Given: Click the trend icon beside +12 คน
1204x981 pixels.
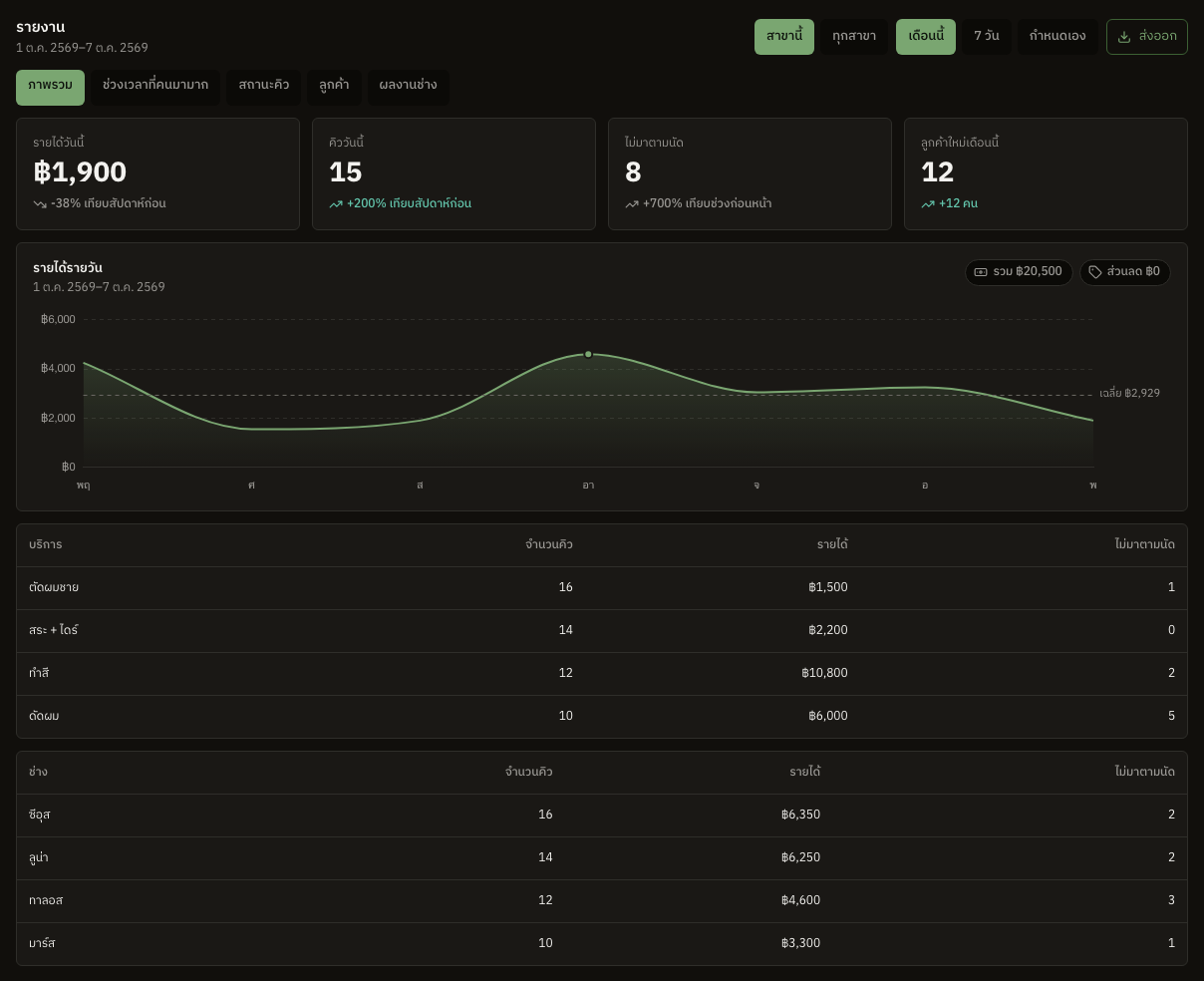Looking at the screenshot, I should pyautogui.click(x=928, y=204).
